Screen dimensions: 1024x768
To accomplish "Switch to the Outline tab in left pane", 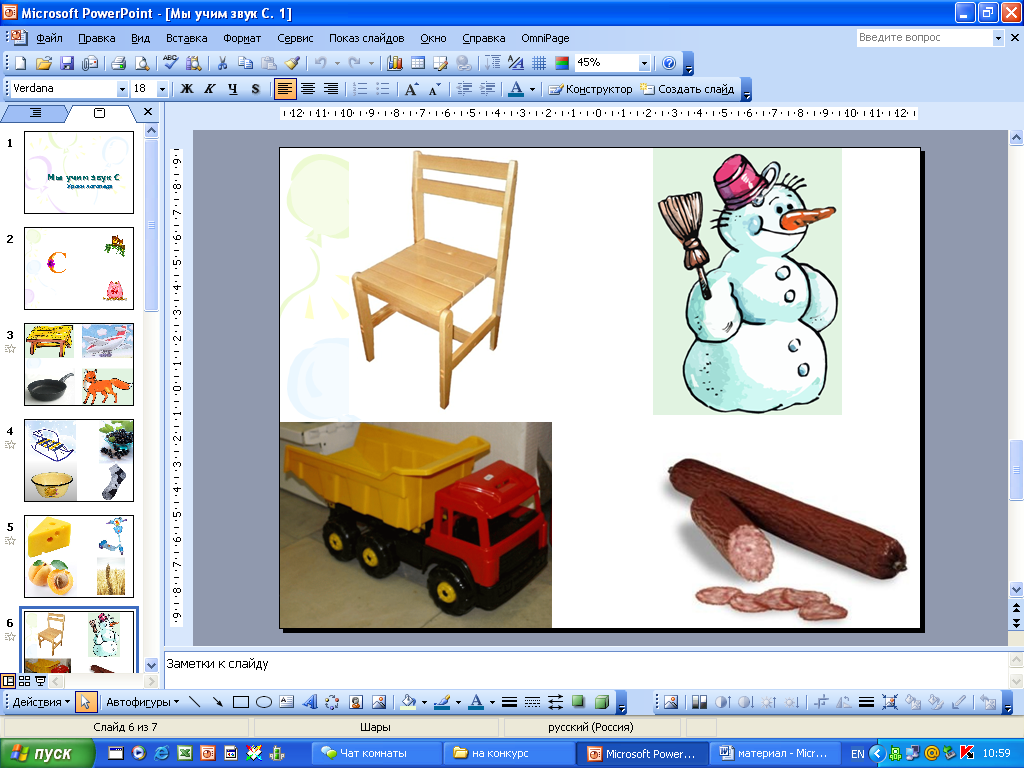I will tap(35, 113).
